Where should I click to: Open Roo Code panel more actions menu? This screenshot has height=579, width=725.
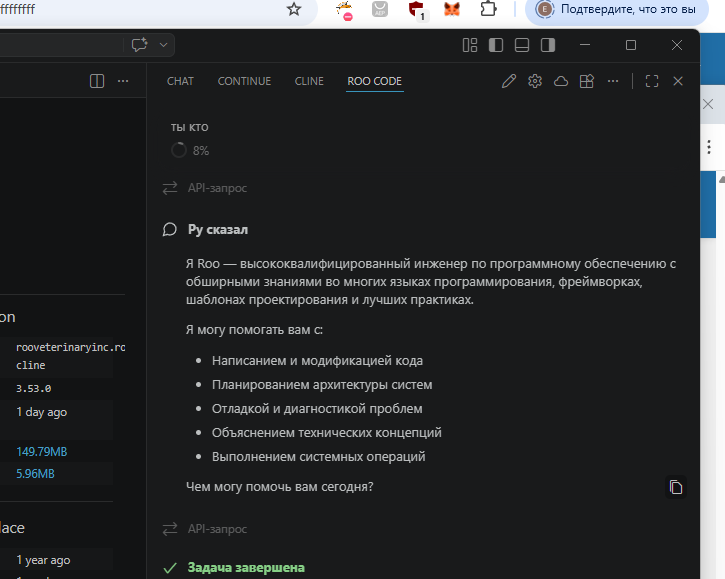tap(613, 81)
